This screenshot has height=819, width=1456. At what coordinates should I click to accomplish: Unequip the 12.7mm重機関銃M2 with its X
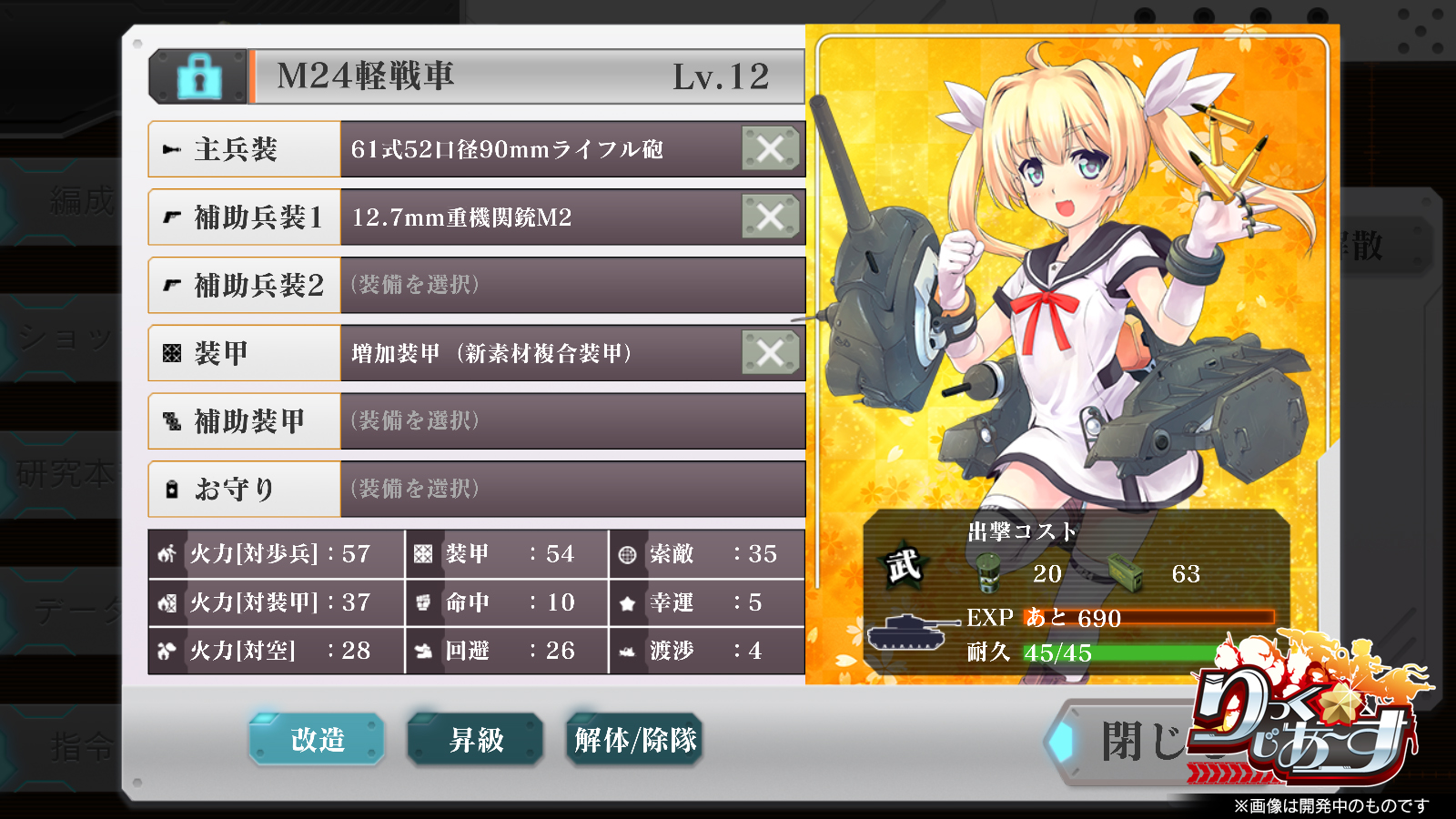[770, 217]
